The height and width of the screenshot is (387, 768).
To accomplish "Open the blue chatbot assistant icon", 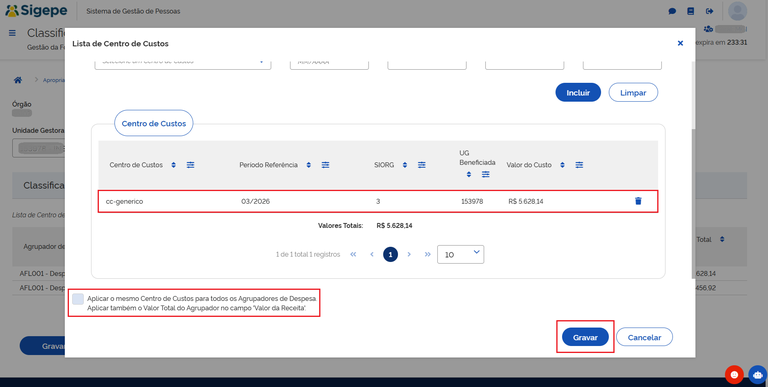I will pos(758,375).
